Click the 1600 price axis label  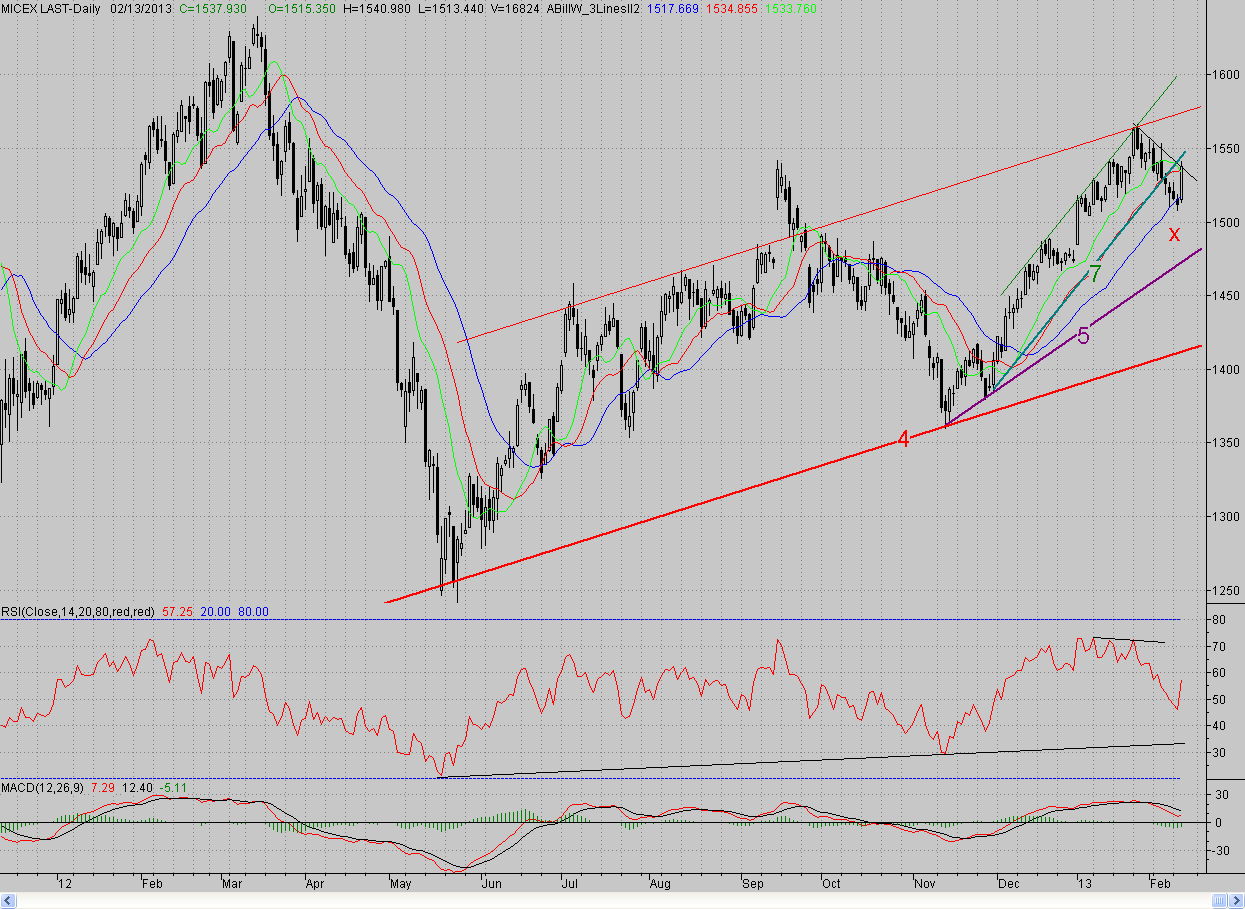pos(1226,75)
